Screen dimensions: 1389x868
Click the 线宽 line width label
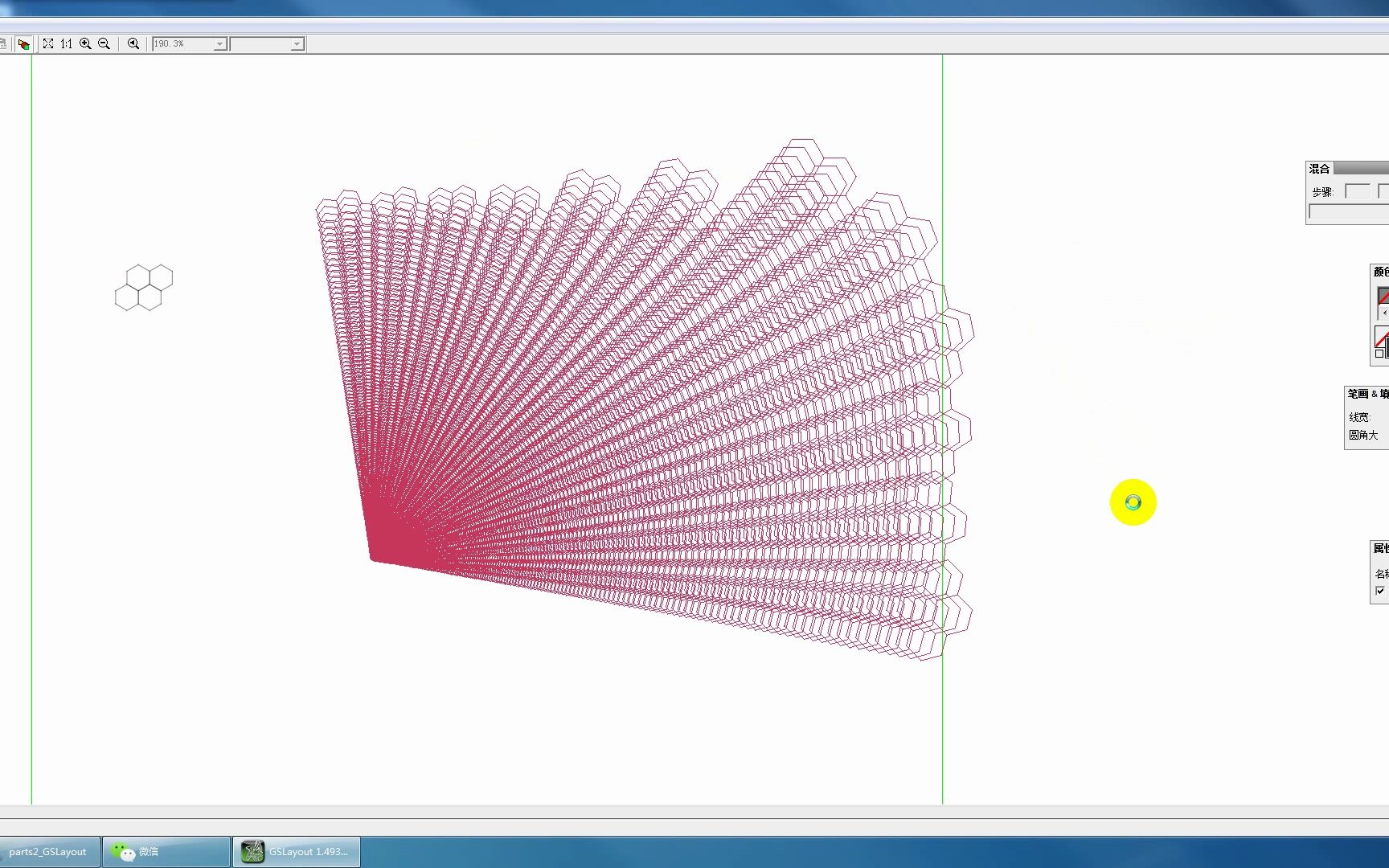[x=1358, y=417]
